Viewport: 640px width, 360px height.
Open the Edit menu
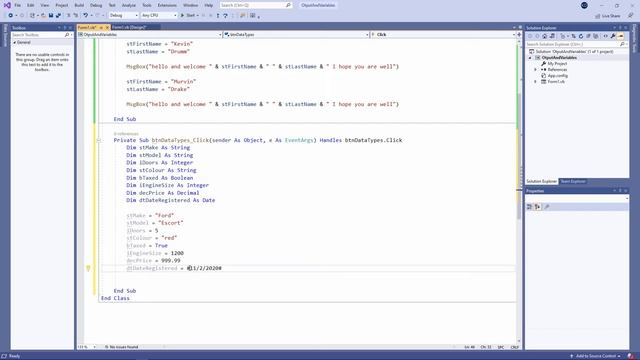point(31,5)
